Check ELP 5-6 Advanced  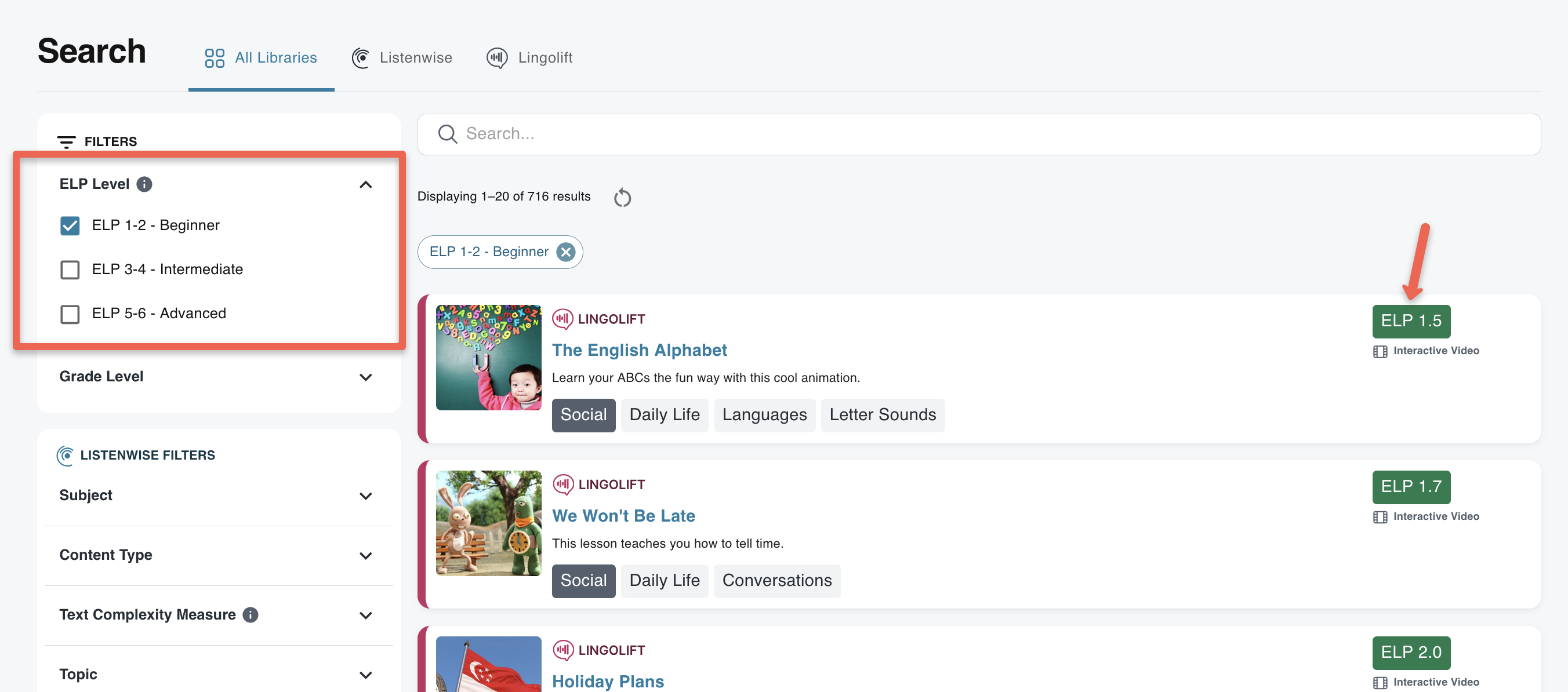(x=70, y=314)
